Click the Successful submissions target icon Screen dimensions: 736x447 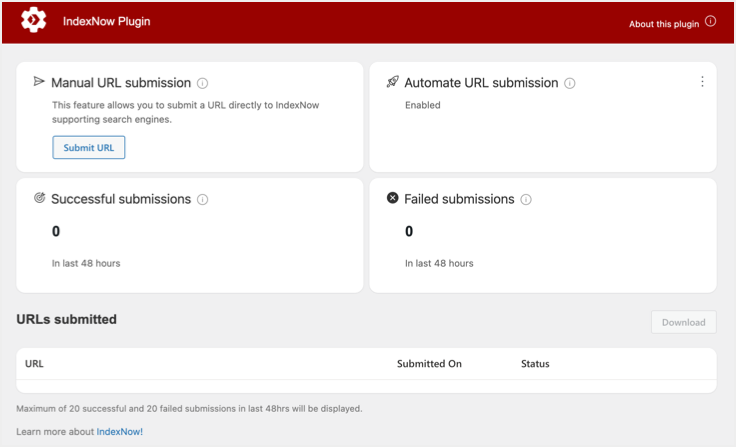pos(39,198)
